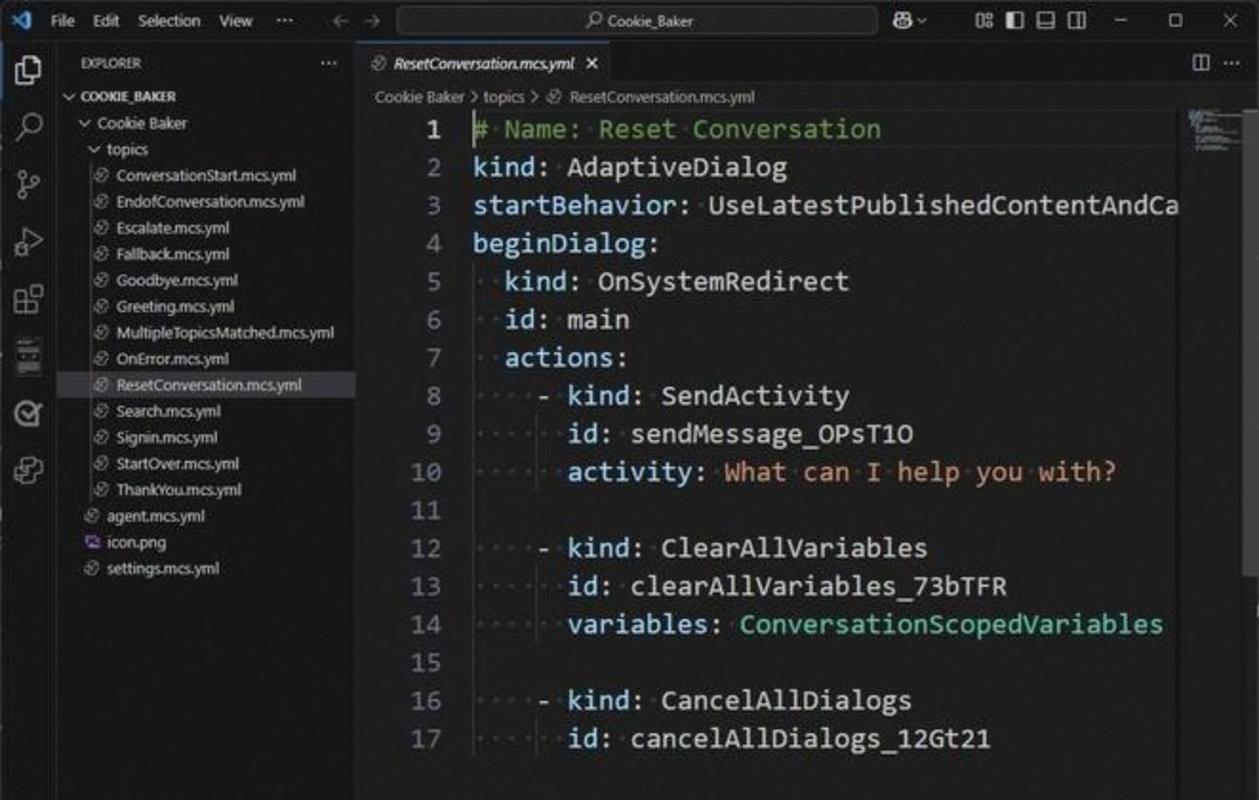This screenshot has height=800, width=1259.
Task: Click 'sendMessage_OPsT1O' id text
Action: point(771,434)
